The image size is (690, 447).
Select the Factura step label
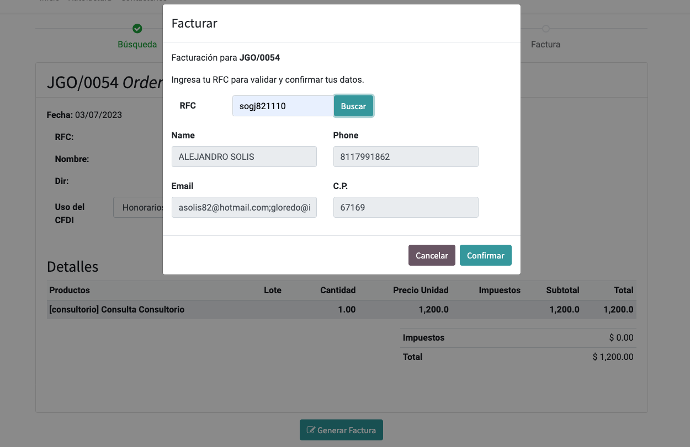pos(545,45)
